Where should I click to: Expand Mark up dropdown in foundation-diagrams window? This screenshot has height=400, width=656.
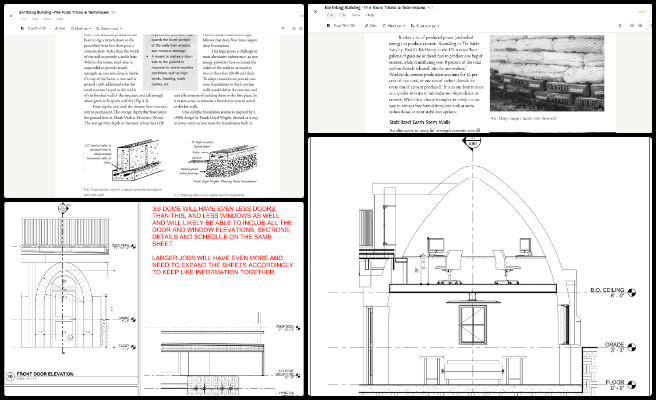tap(81, 28)
